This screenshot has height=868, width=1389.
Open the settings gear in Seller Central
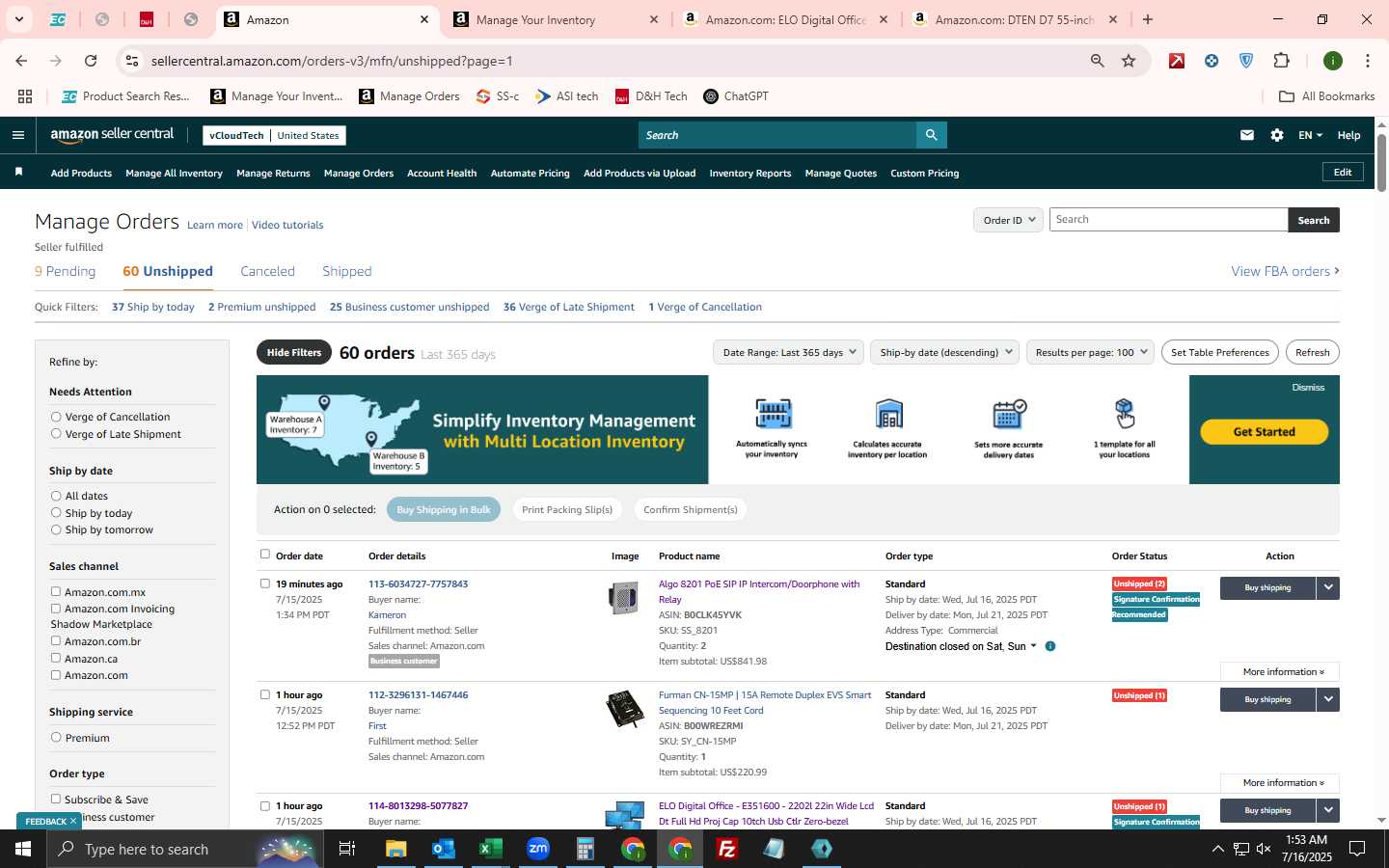(1277, 135)
